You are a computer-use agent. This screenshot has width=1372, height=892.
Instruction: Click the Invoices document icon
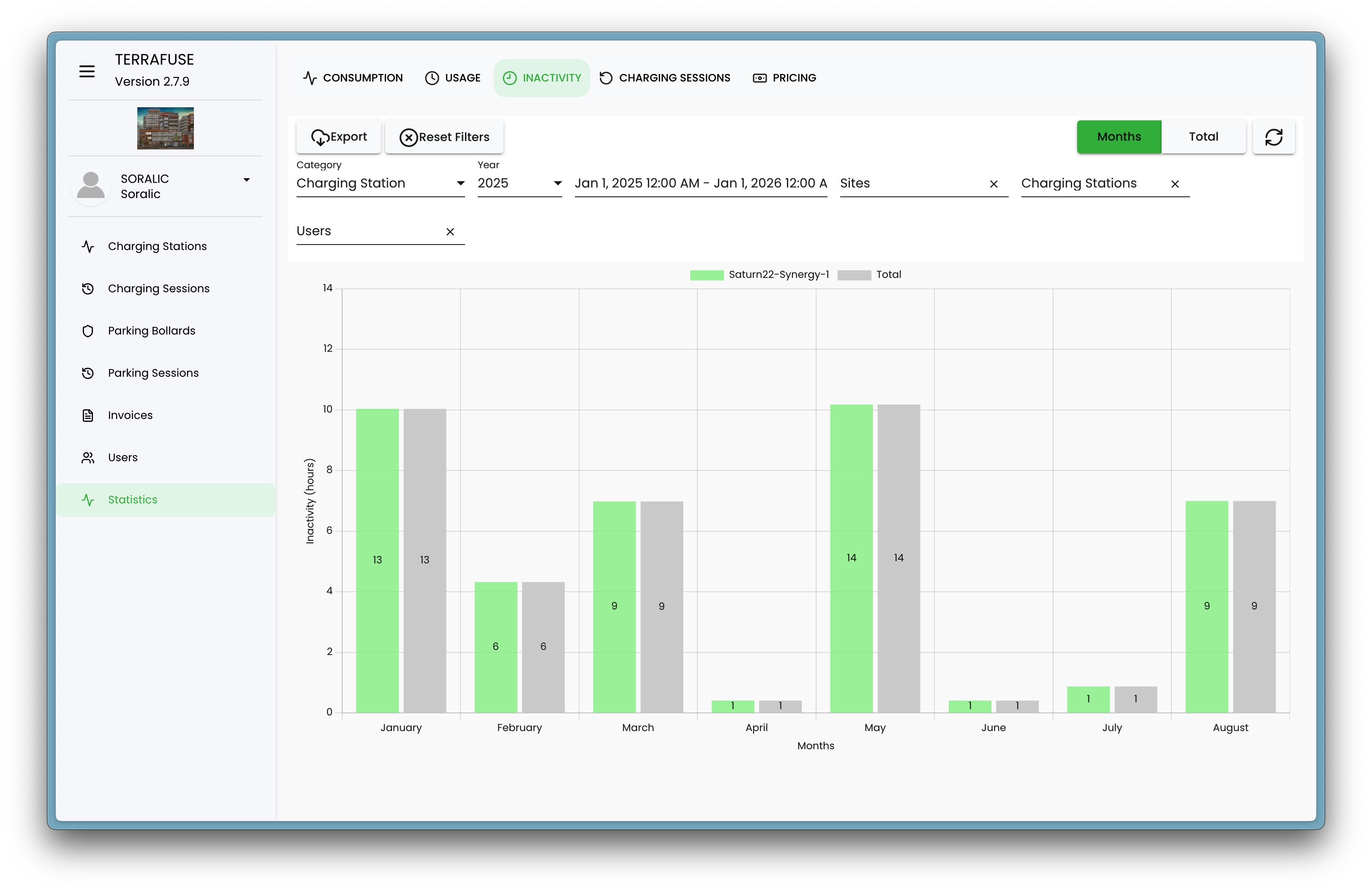pos(87,416)
